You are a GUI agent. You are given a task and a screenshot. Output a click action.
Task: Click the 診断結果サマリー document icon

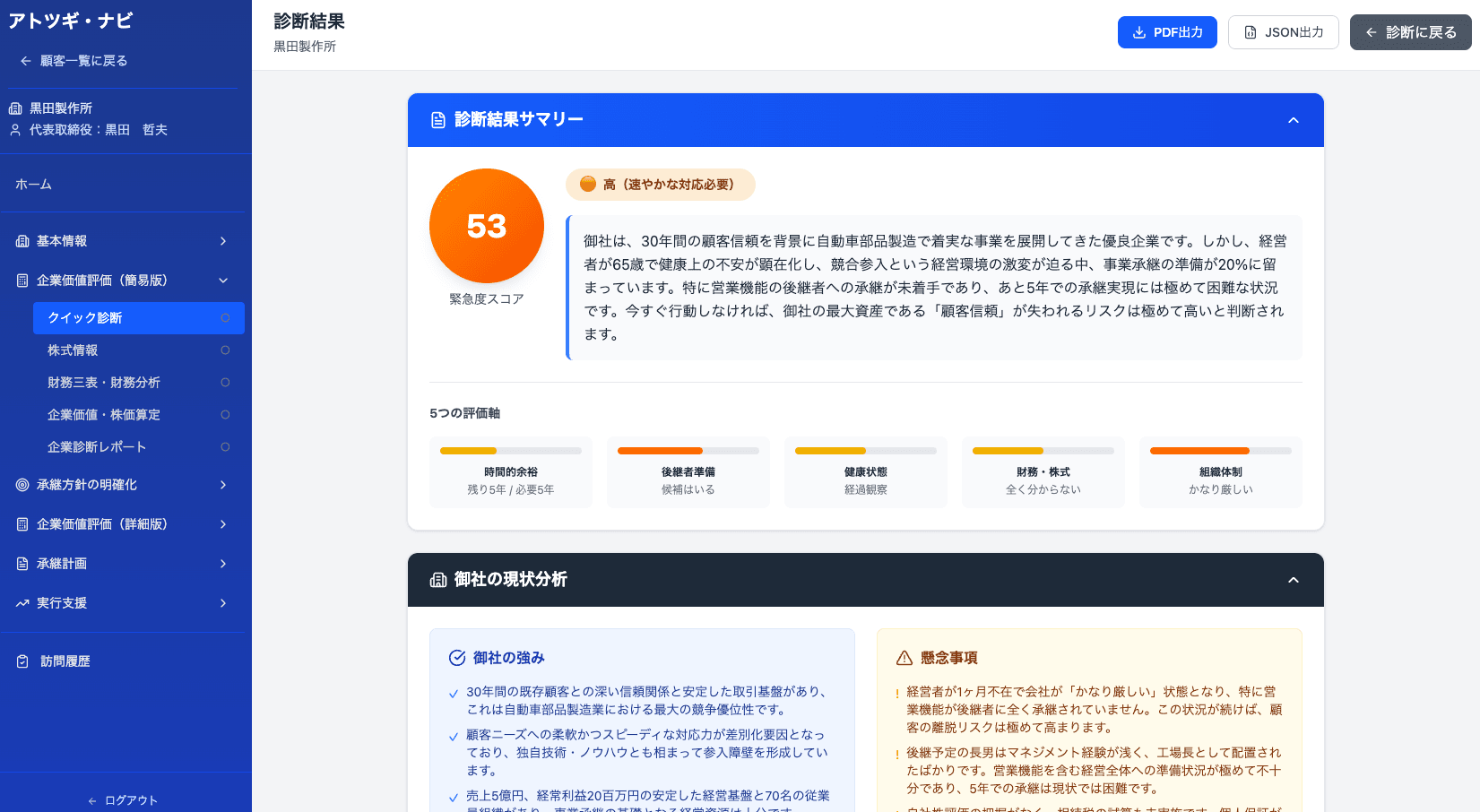pos(437,119)
